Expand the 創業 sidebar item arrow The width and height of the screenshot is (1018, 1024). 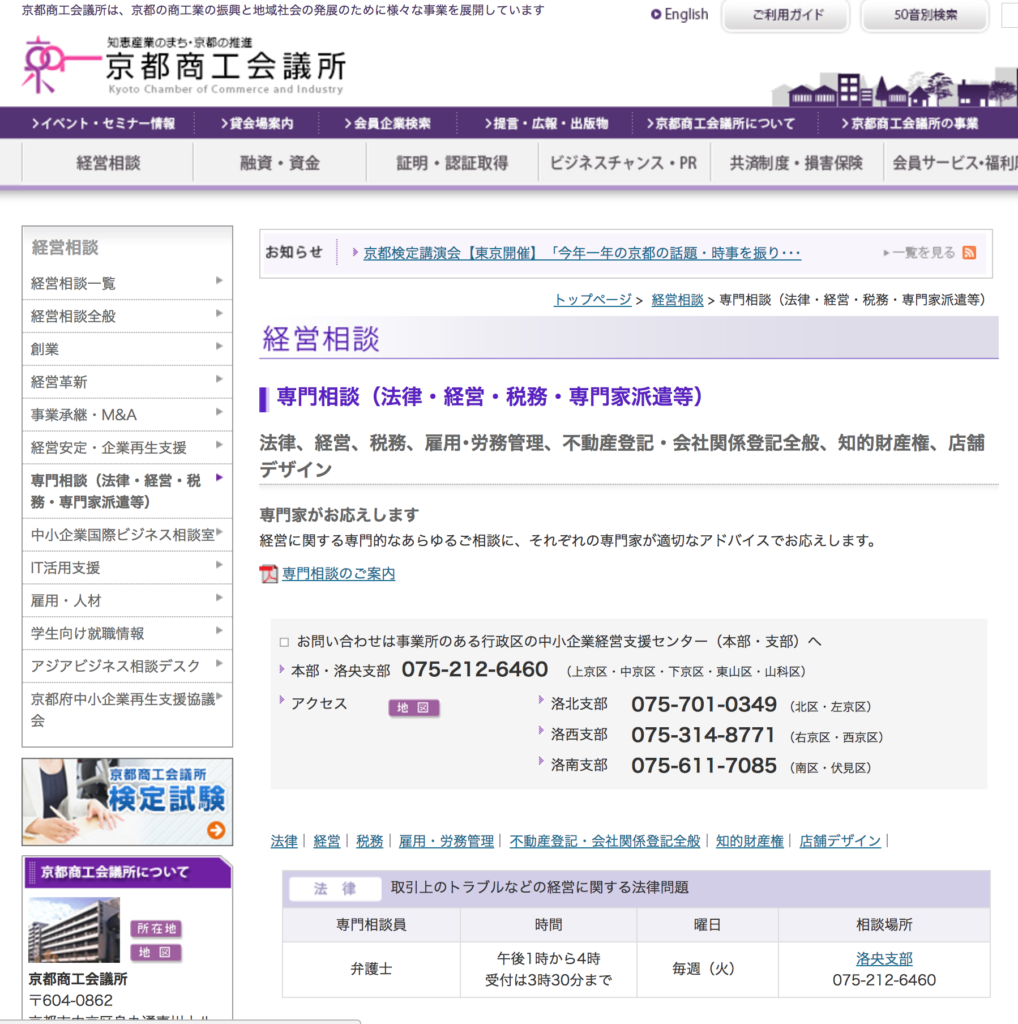[219, 346]
